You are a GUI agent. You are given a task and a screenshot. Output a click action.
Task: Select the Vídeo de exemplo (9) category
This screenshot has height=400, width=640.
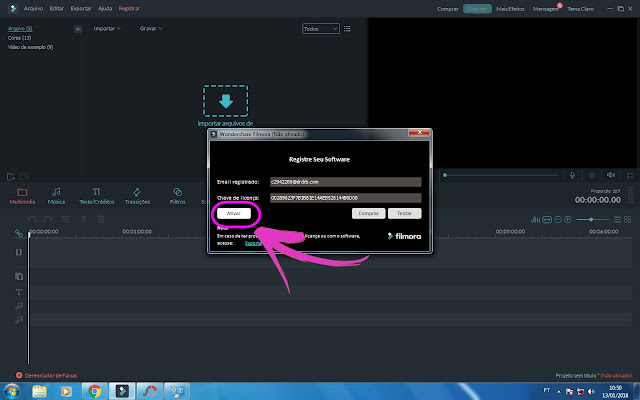coord(30,47)
